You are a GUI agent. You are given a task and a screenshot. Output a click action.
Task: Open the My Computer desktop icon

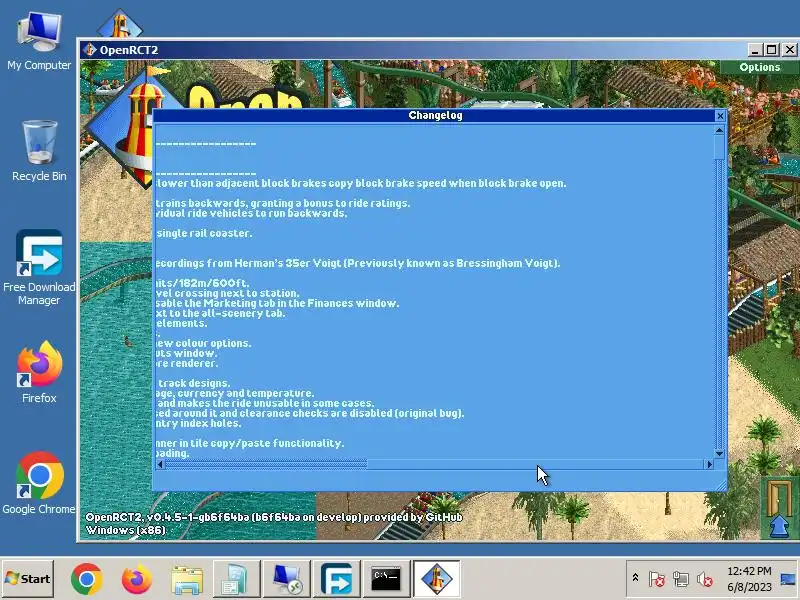[x=39, y=42]
